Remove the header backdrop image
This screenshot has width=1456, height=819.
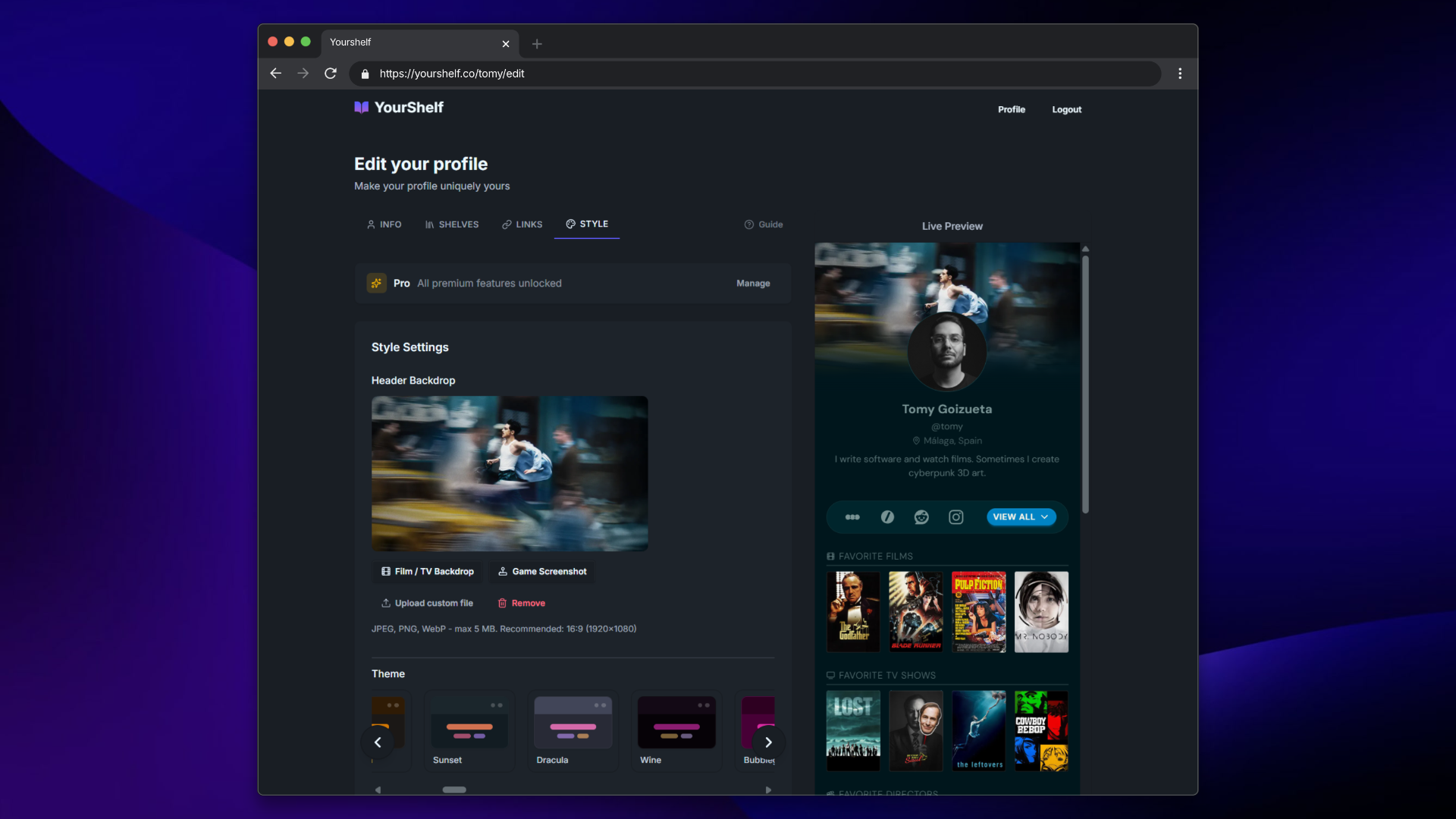tap(522, 604)
